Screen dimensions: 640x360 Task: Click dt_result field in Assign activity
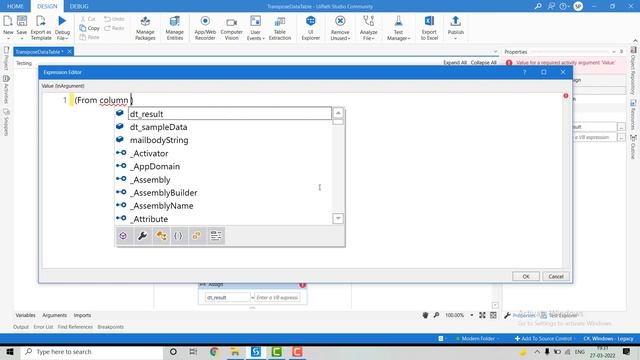pos(227,298)
